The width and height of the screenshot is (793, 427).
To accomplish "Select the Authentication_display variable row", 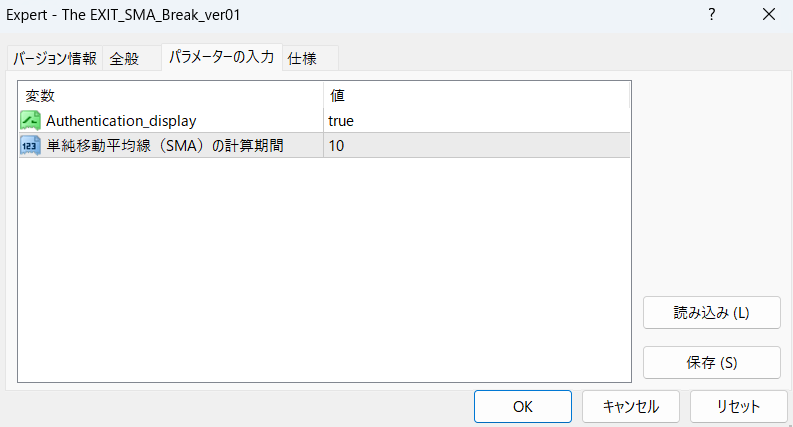I will click(x=121, y=121).
